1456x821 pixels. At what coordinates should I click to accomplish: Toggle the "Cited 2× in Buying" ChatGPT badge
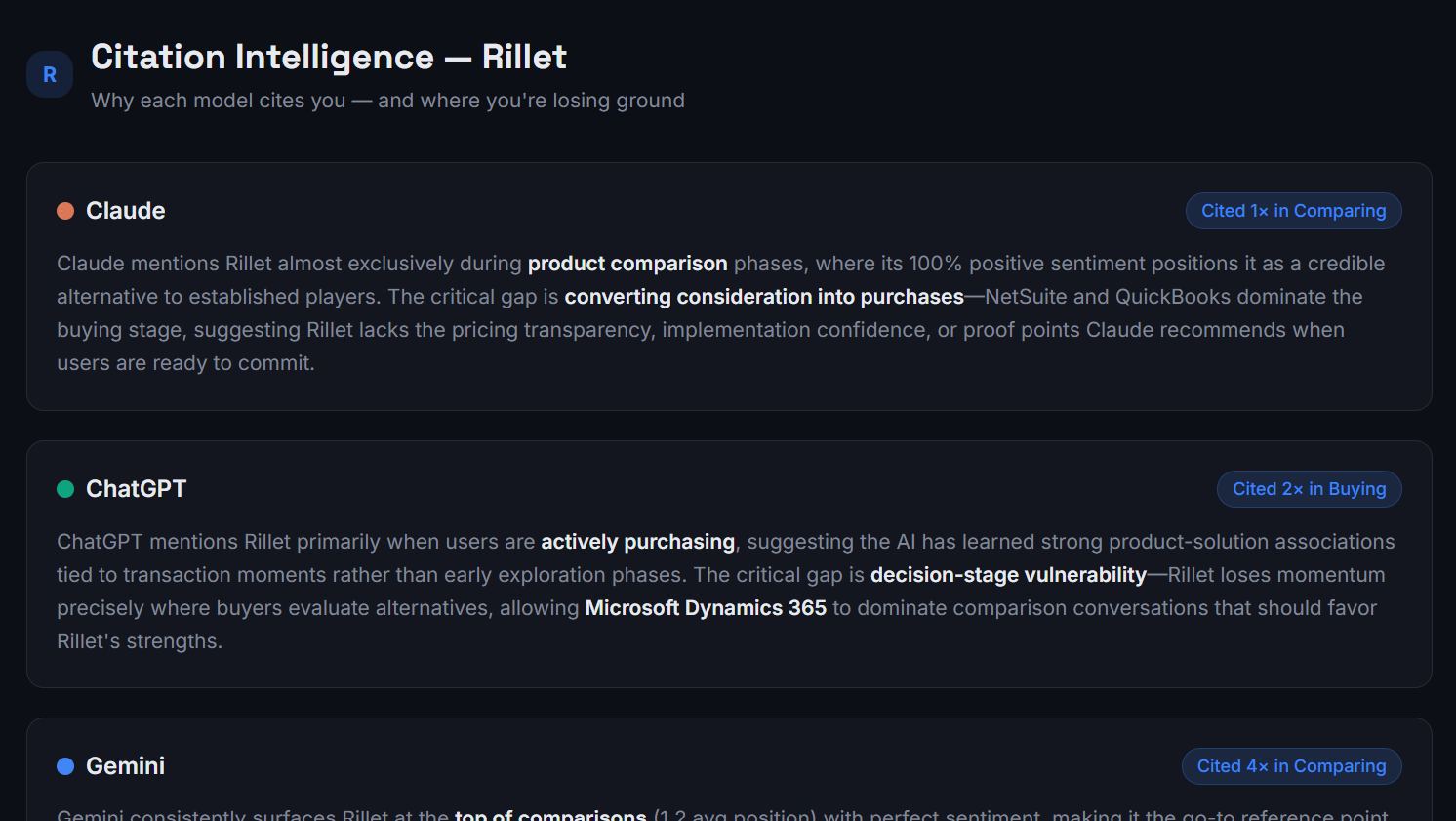point(1309,488)
